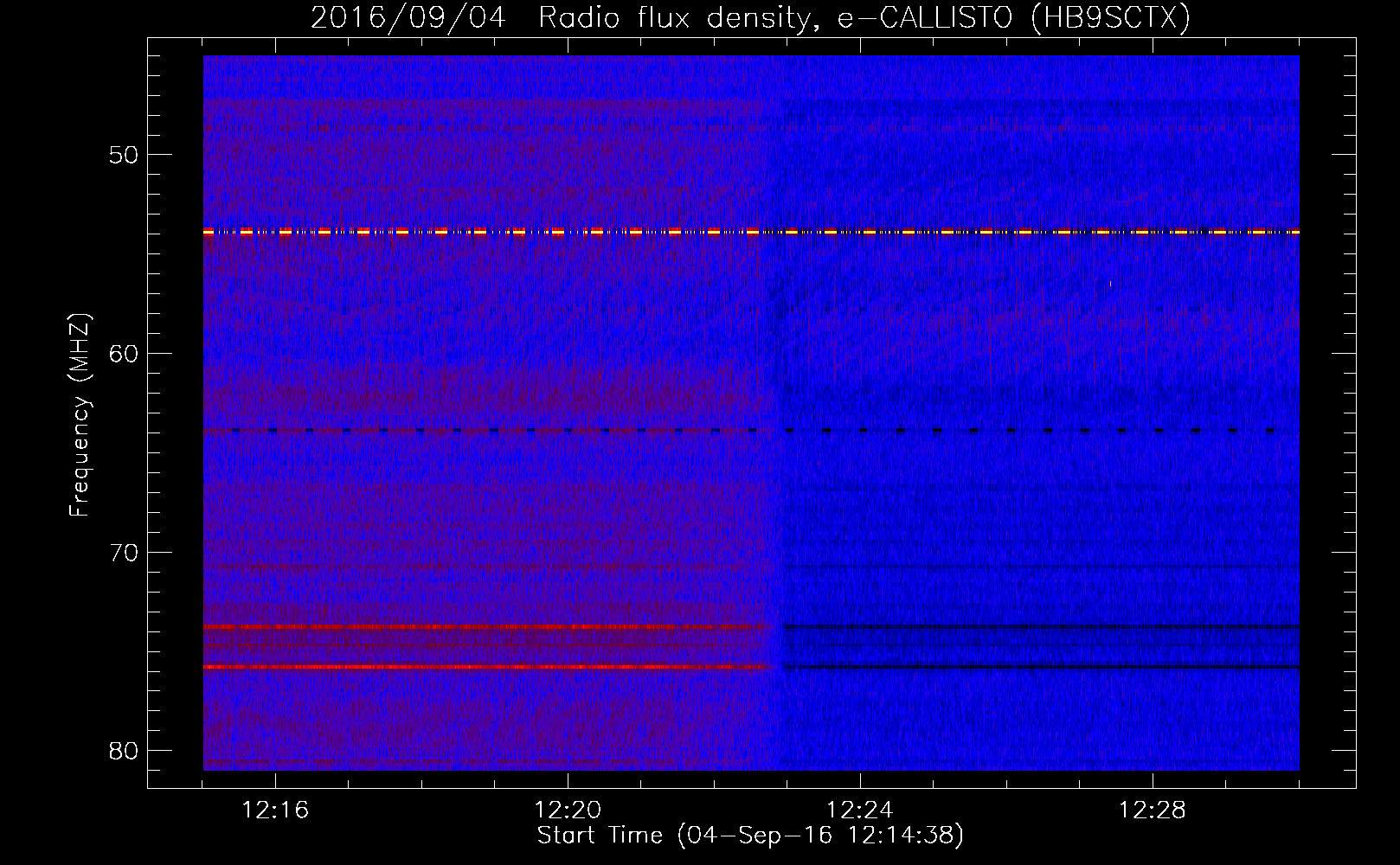This screenshot has width=1400, height=865.
Task: Click the 12:24 time tick label
Action: (860, 811)
